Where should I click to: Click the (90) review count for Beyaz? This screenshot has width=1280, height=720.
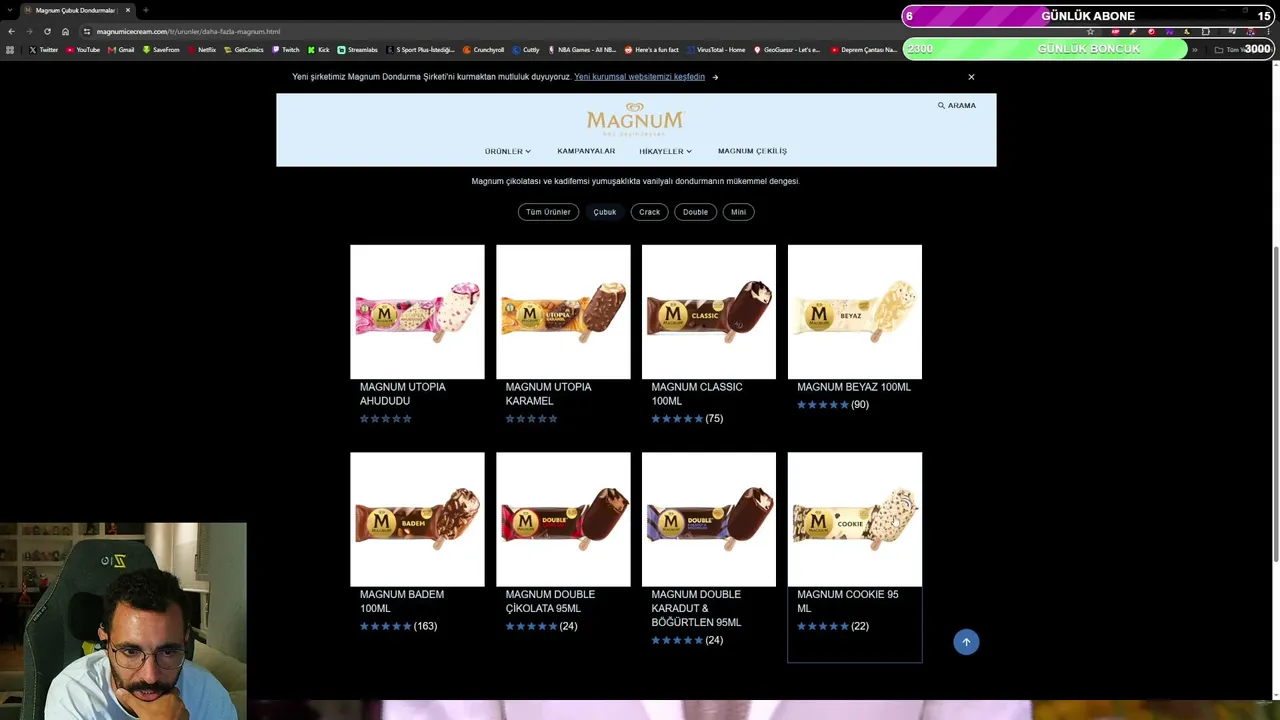[x=860, y=405]
